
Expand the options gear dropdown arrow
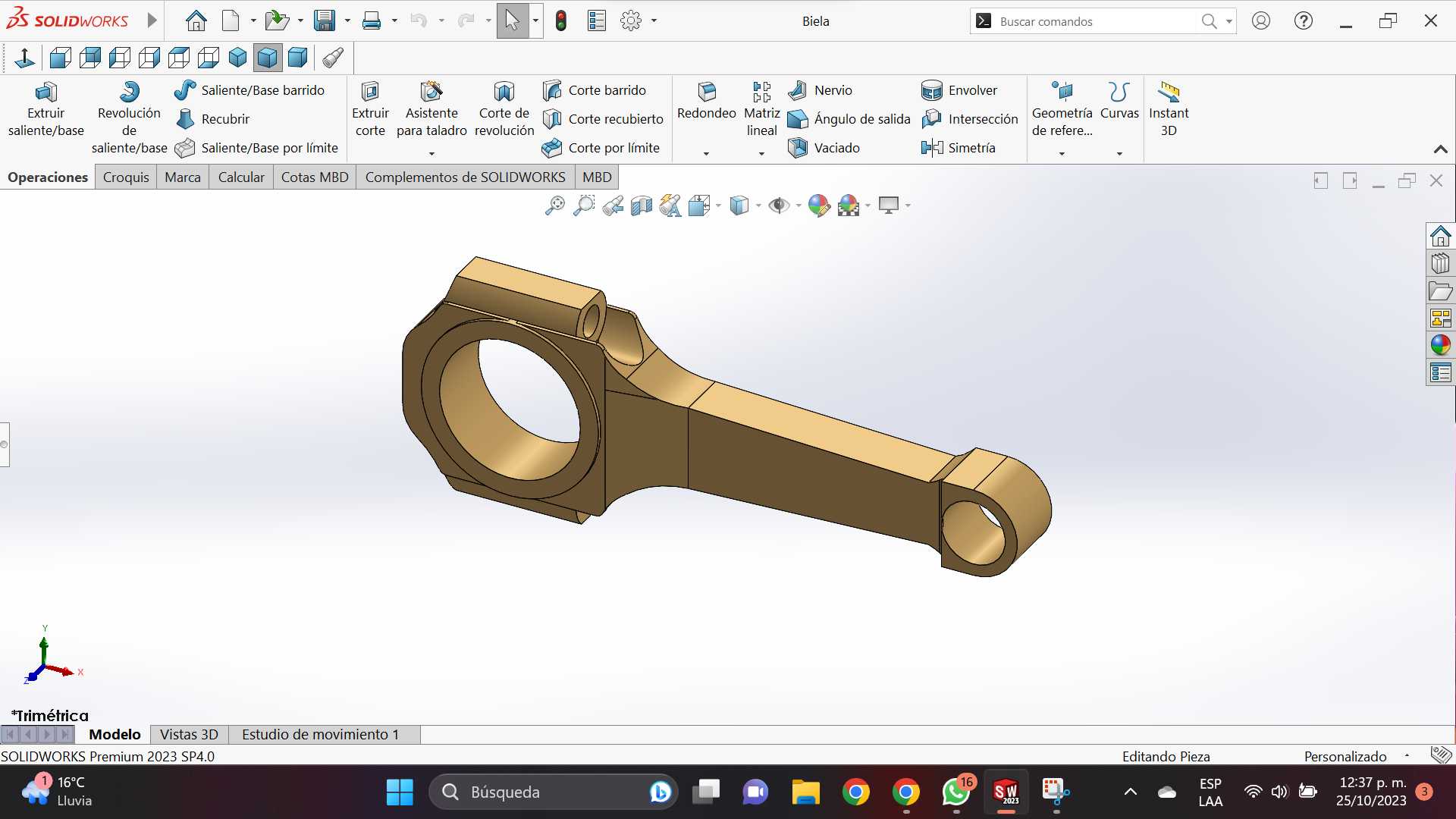click(654, 21)
